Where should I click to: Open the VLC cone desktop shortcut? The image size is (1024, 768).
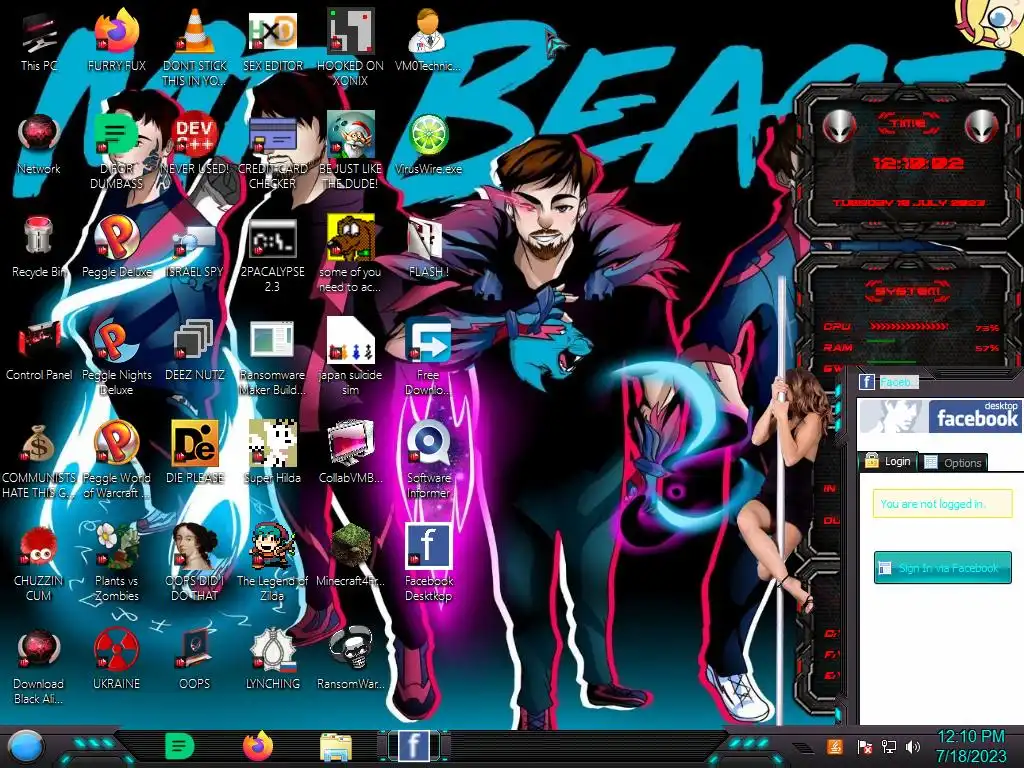pyautogui.click(x=194, y=48)
